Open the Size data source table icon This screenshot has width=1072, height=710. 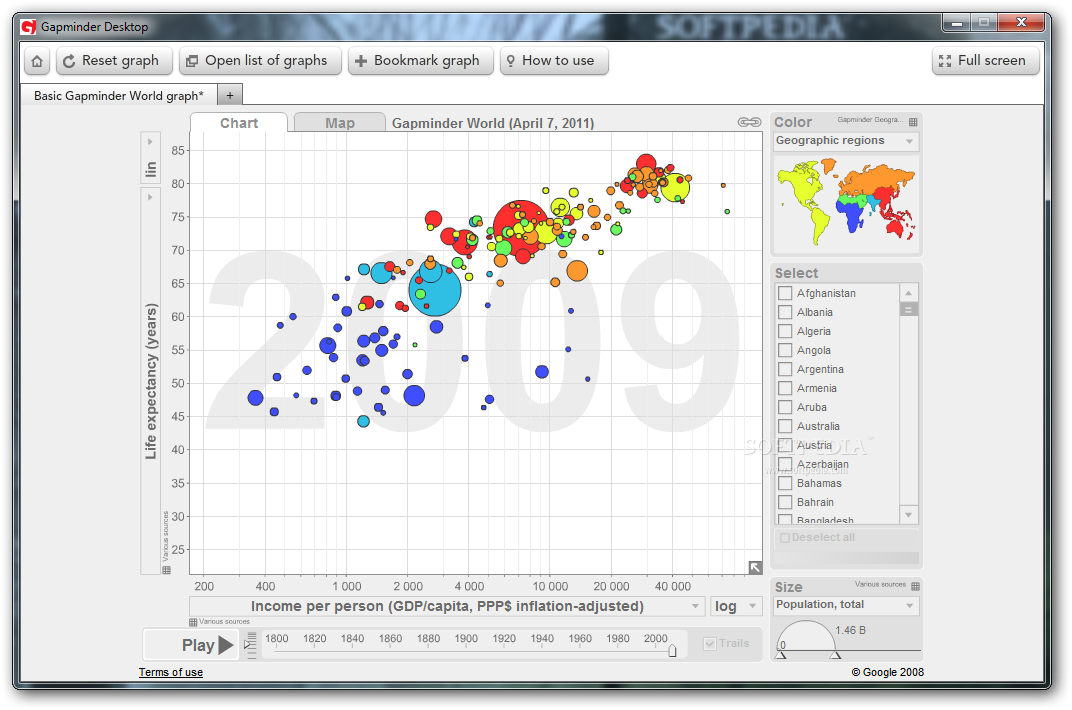(915, 586)
